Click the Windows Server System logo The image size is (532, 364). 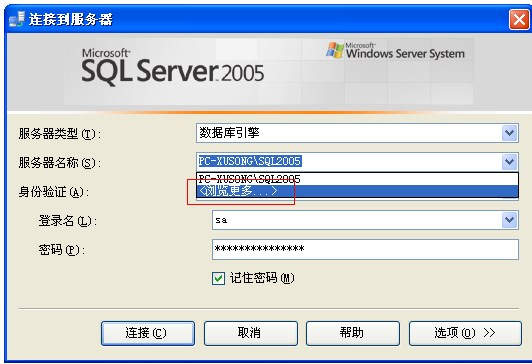395,51
